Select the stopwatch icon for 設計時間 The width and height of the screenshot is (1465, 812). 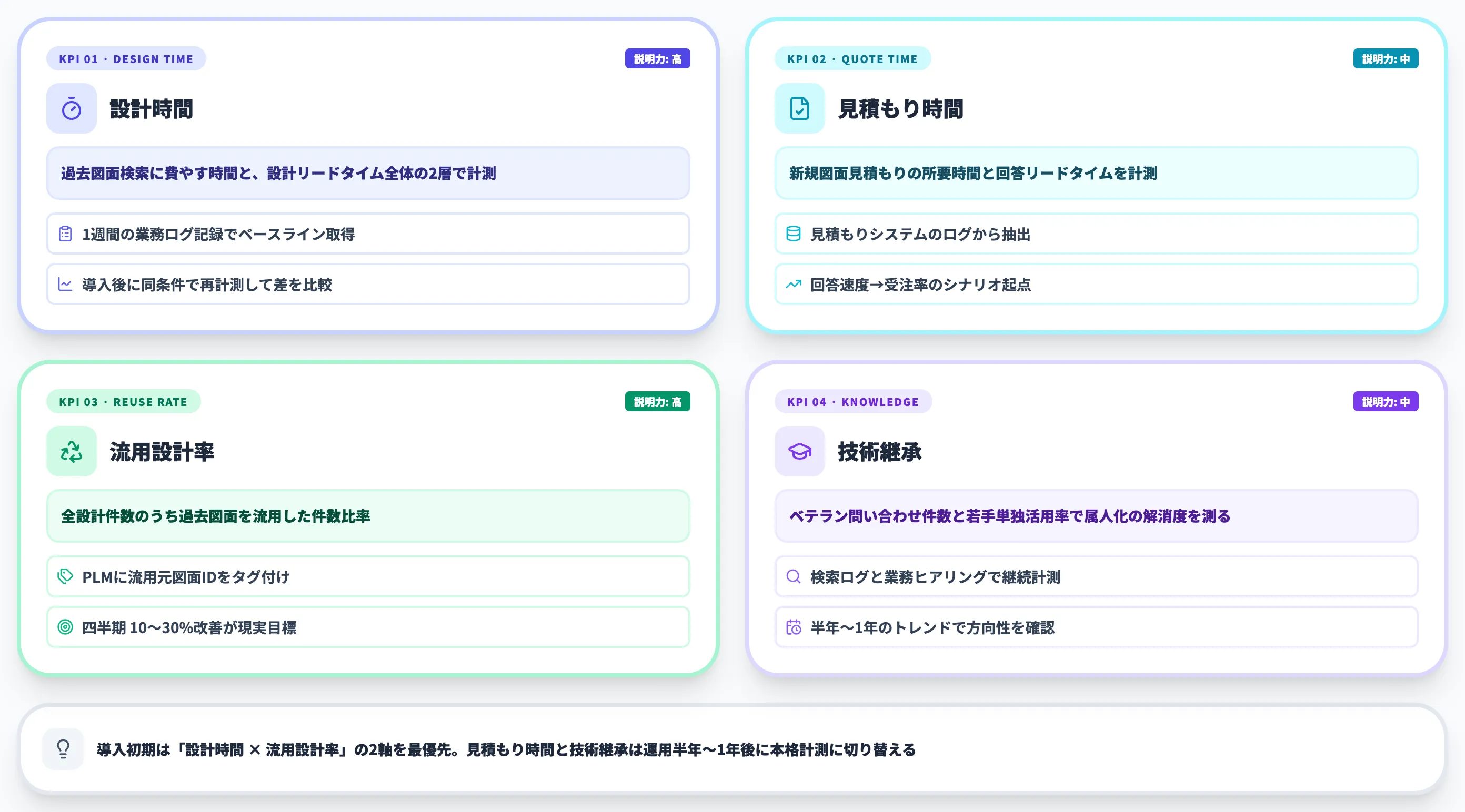pyautogui.click(x=71, y=109)
